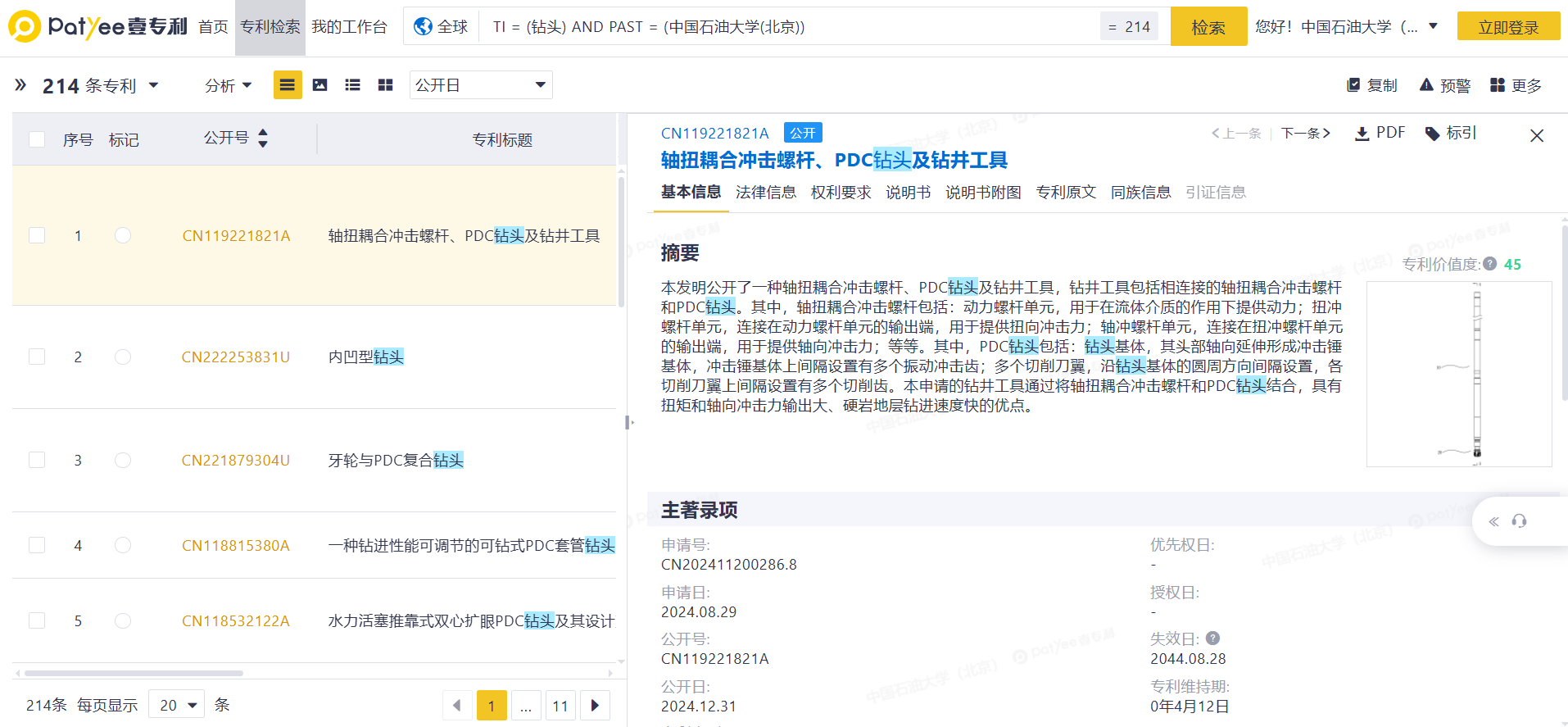Image resolution: width=1568 pixels, height=727 pixels.
Task: Select the mark radio for row 3
Action: [x=123, y=460]
